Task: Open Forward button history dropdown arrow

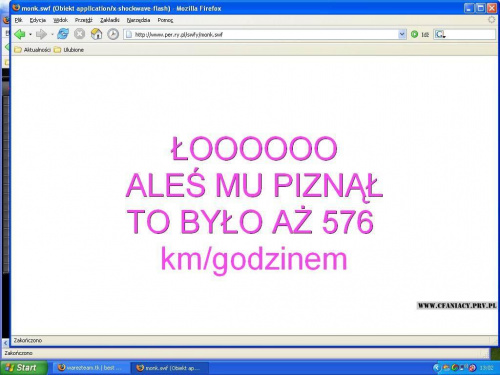Action: [52, 34]
